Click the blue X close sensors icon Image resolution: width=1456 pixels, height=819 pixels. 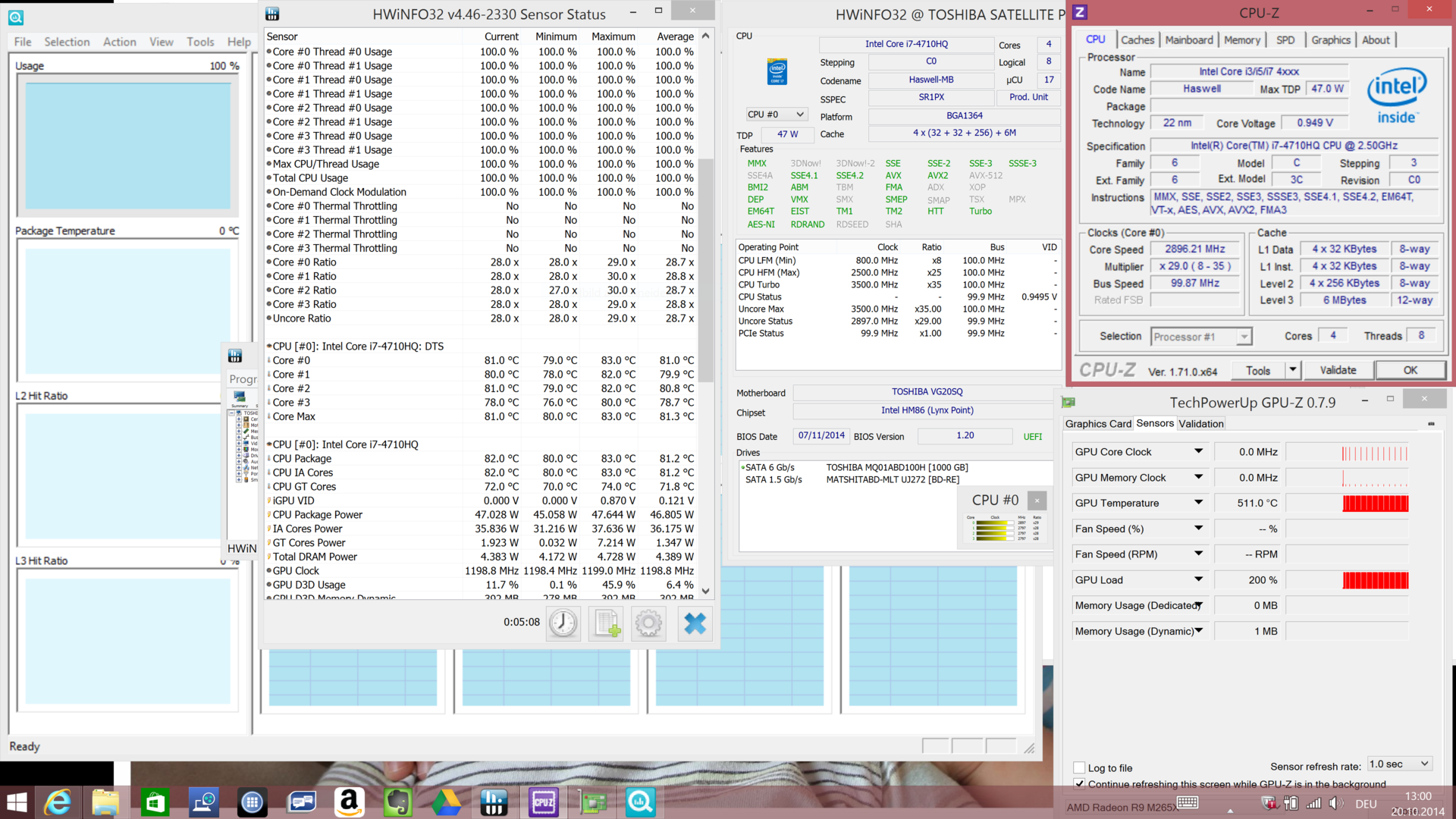click(695, 623)
